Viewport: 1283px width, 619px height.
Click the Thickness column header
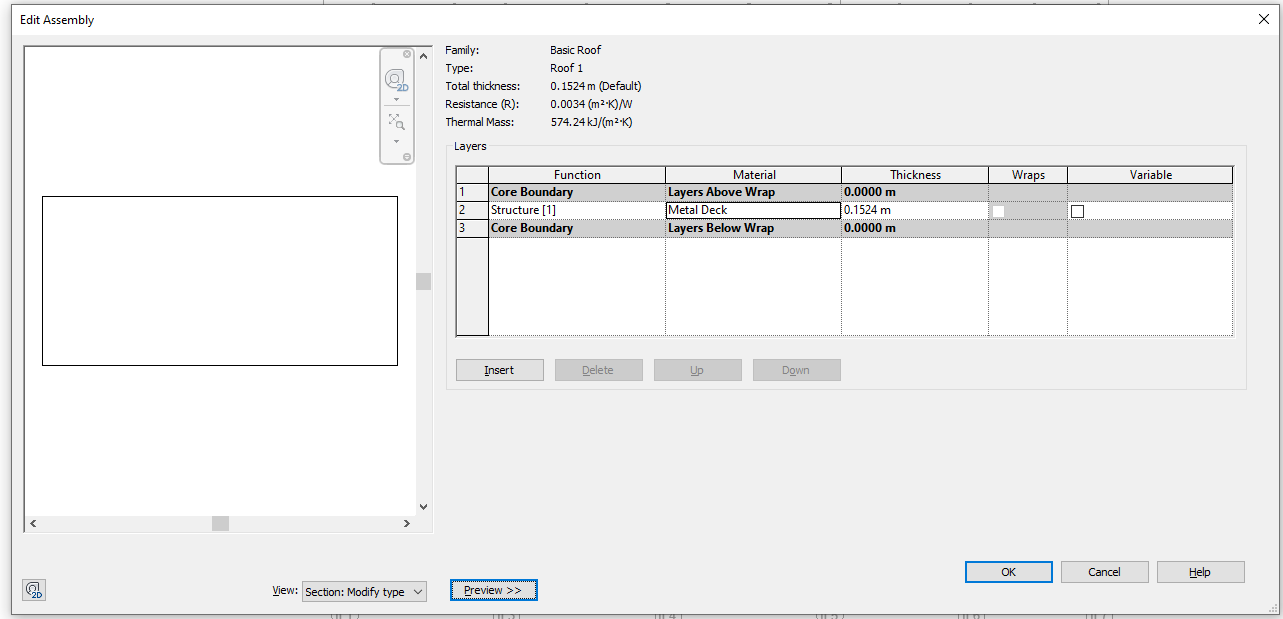[914, 175]
